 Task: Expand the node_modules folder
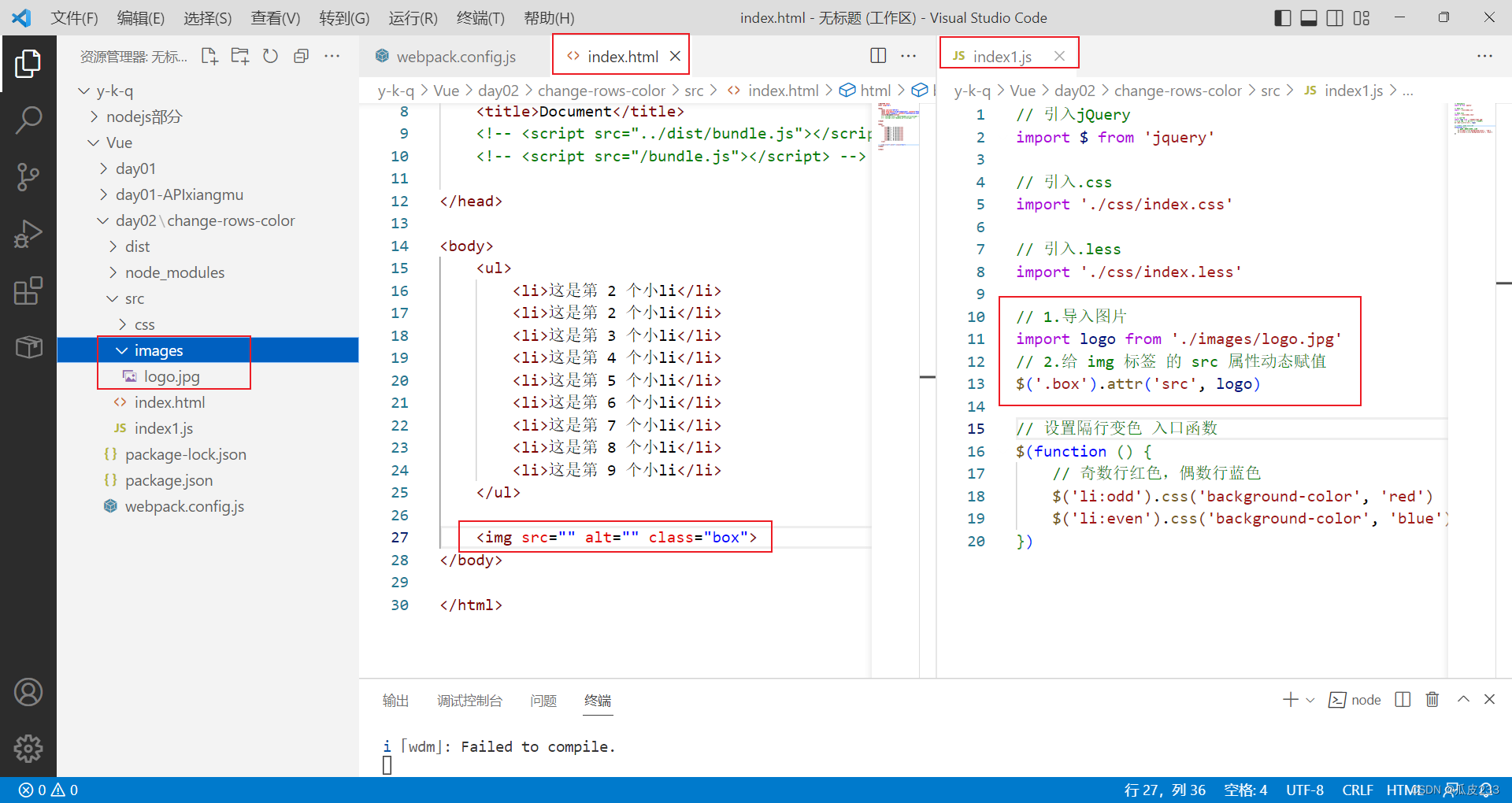pos(113,273)
